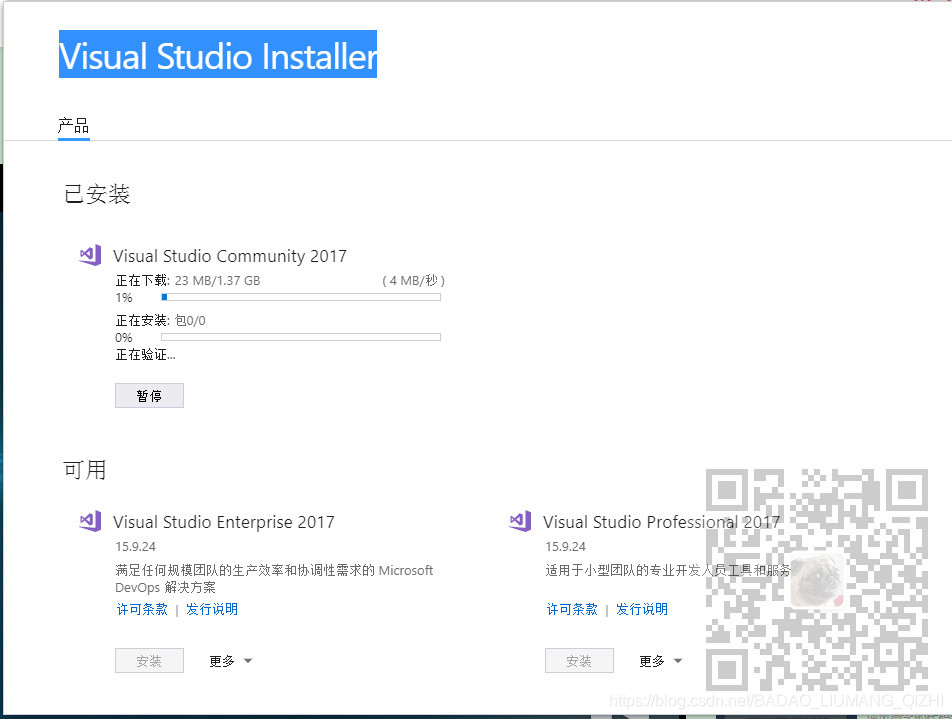This screenshot has height=719, width=952.
Task: Expand the 更多 menu under Professional 2017
Action: tap(660, 660)
